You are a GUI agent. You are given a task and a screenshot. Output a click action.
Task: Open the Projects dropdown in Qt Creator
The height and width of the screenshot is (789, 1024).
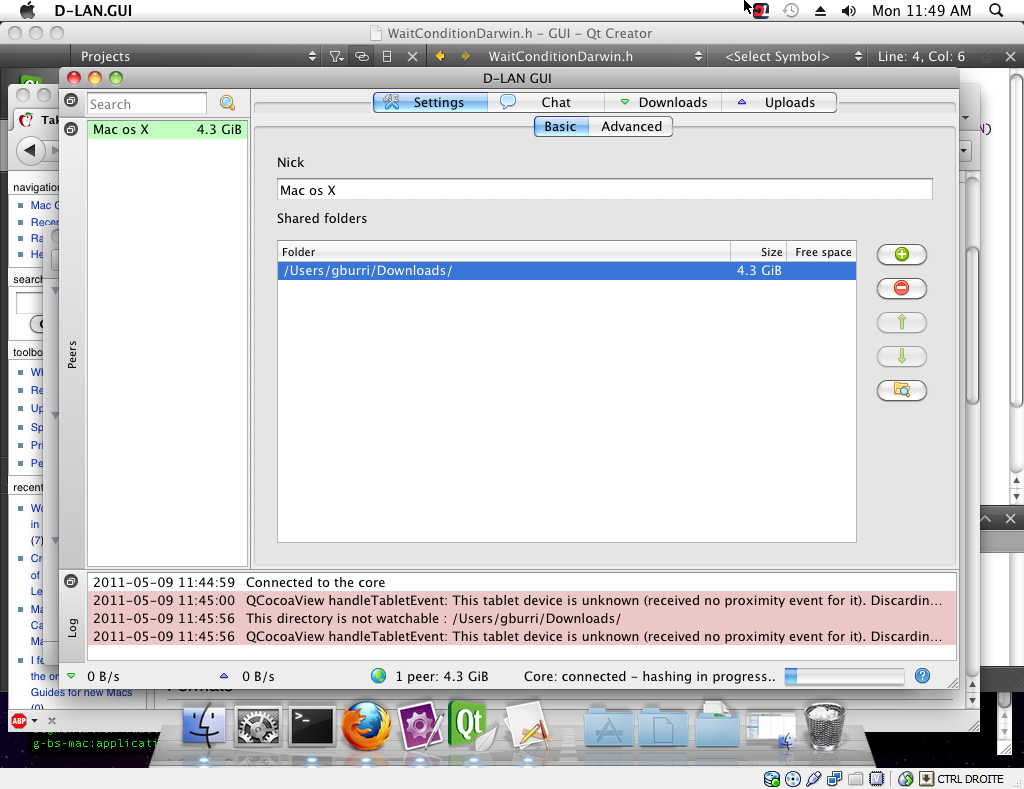pos(197,56)
